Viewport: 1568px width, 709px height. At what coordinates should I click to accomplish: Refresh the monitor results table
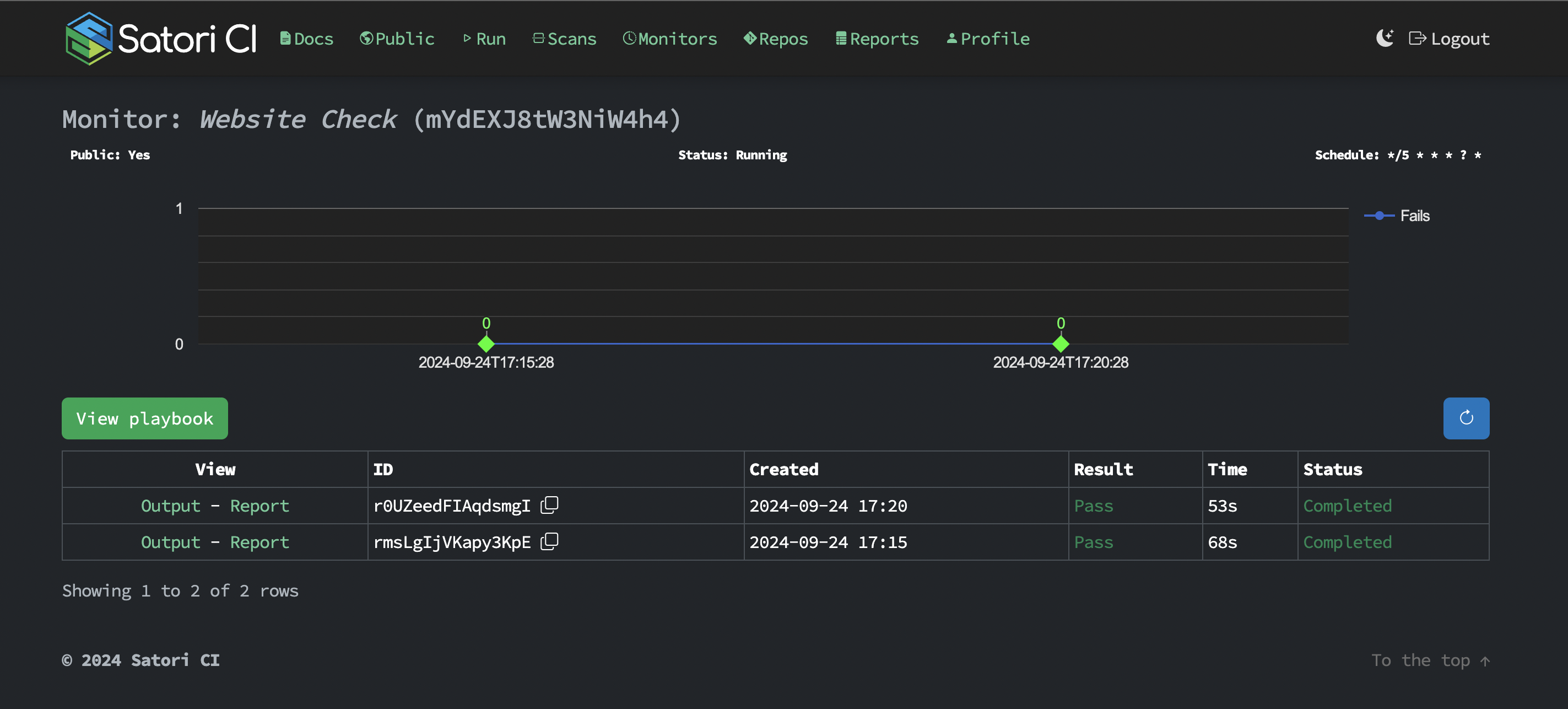(1466, 418)
